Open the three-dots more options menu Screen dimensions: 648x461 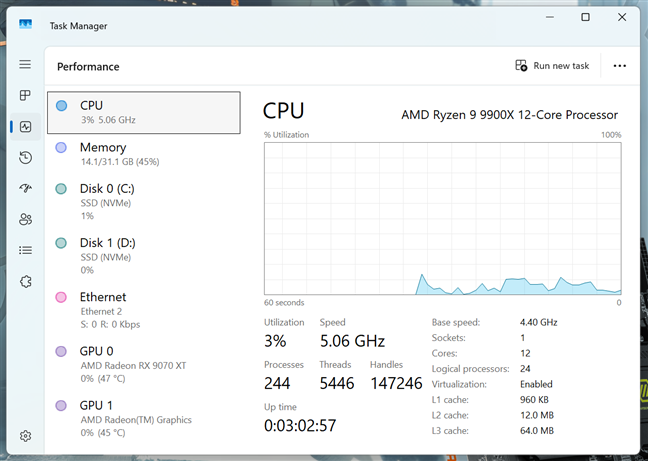619,66
